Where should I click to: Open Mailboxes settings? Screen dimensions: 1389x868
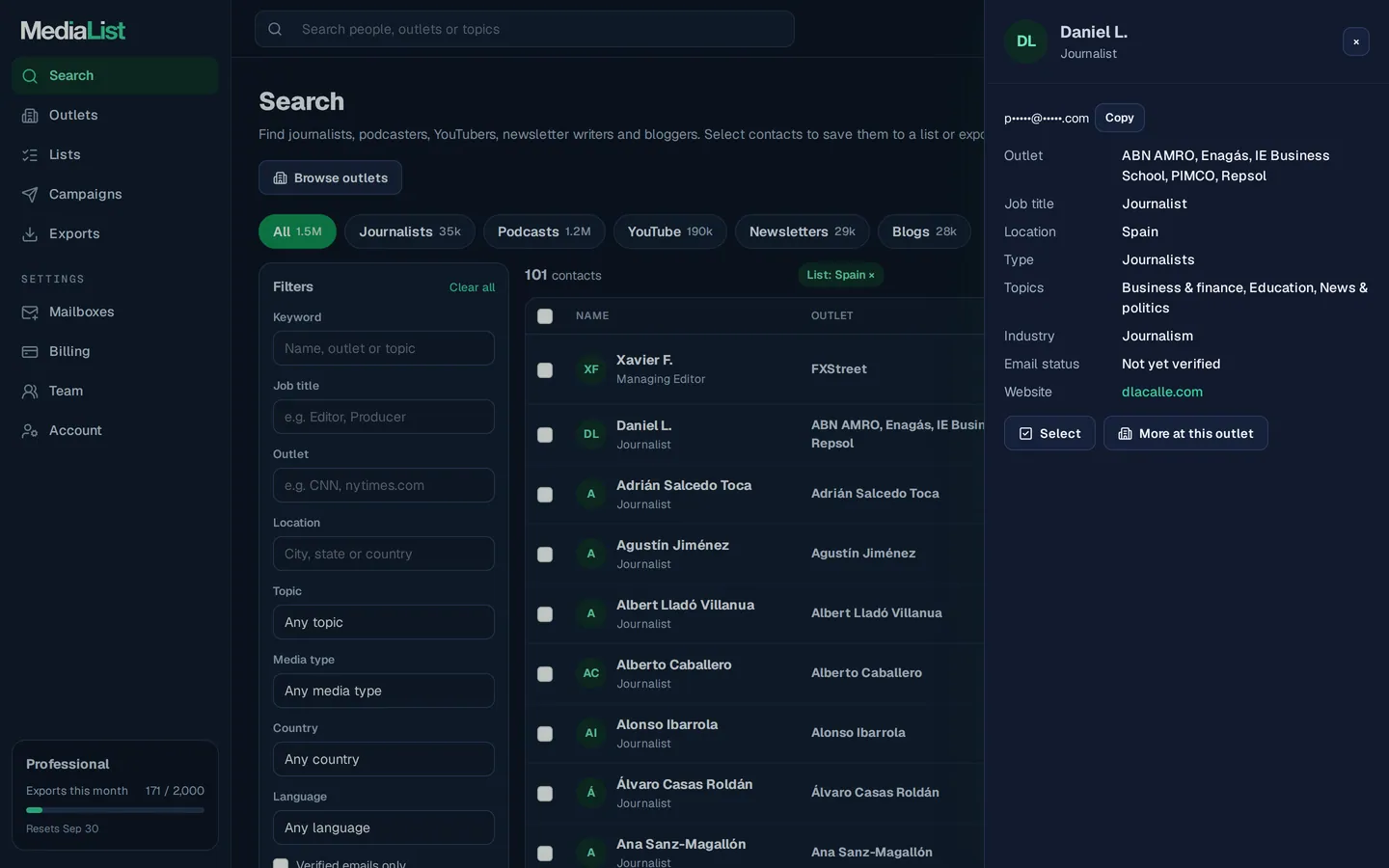point(115,312)
